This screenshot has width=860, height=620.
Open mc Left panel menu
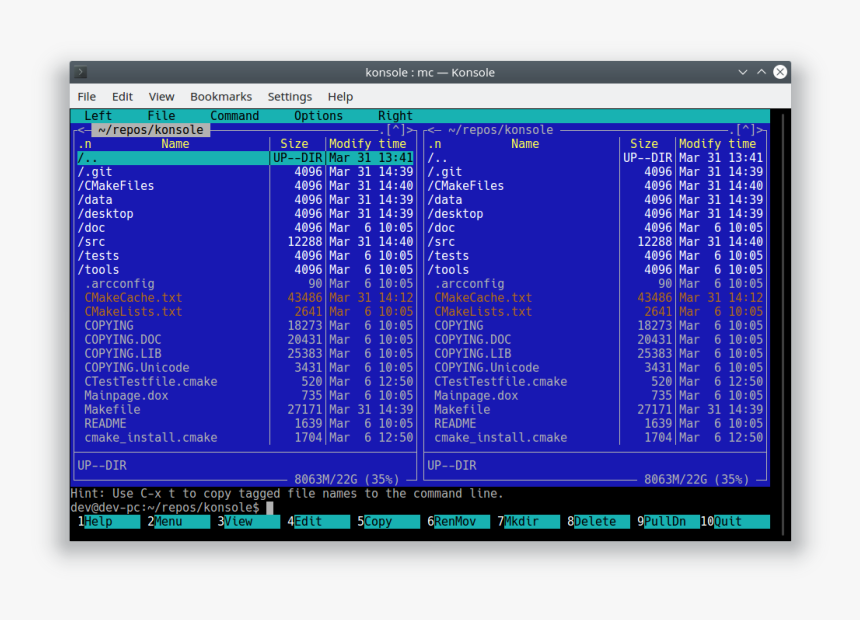[98, 116]
